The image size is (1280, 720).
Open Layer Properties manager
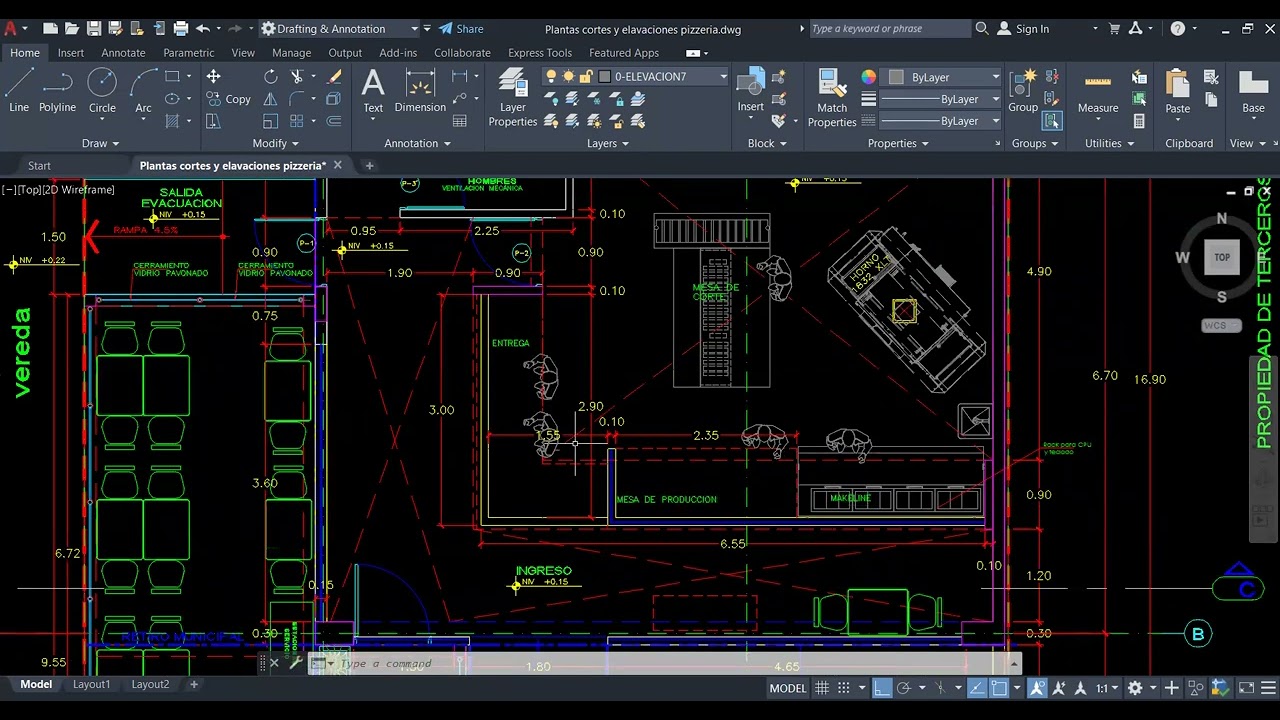click(513, 97)
